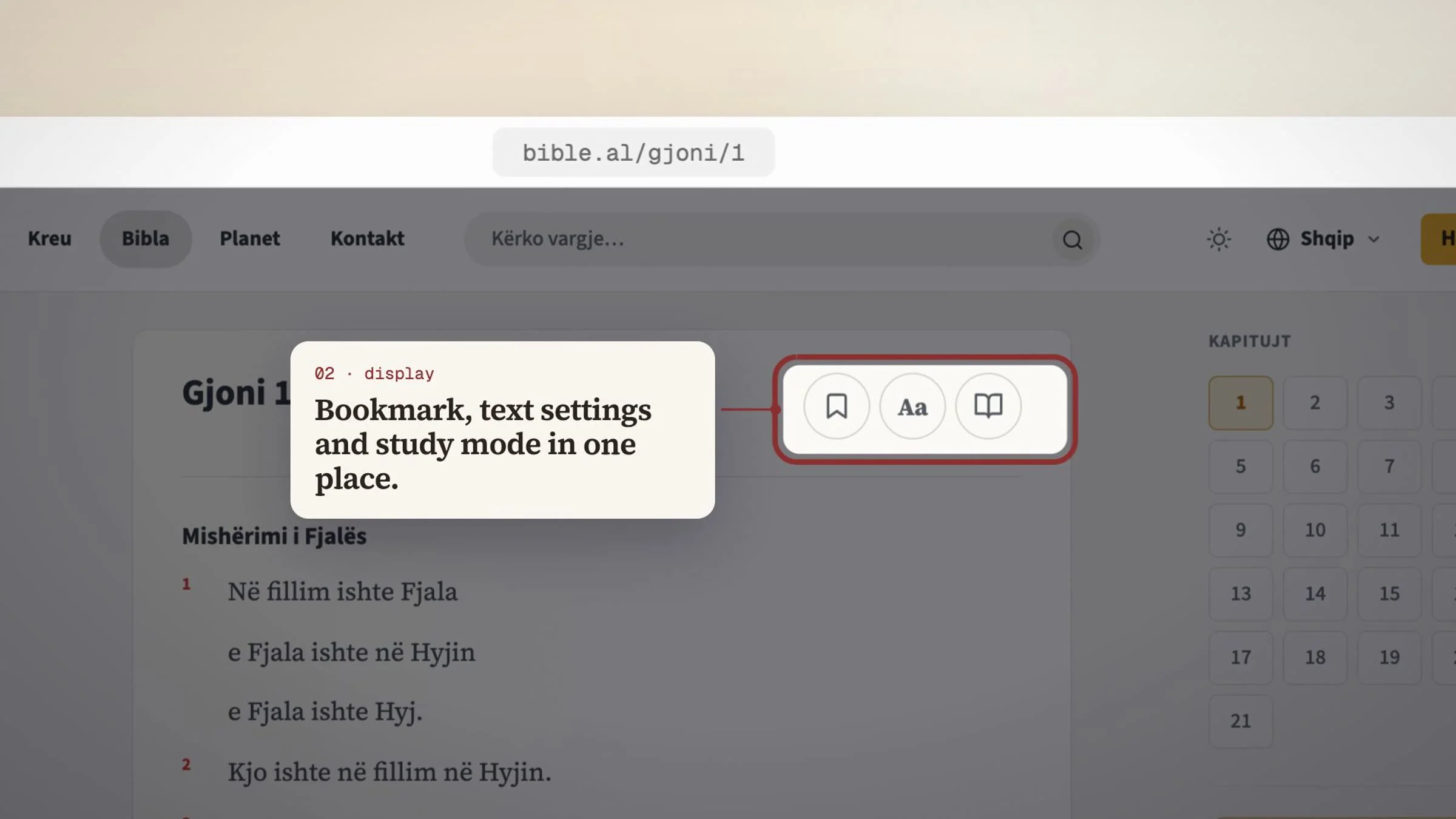Select chapter 9 in Kapitujt
This screenshot has width=1456, height=819.
click(1241, 530)
